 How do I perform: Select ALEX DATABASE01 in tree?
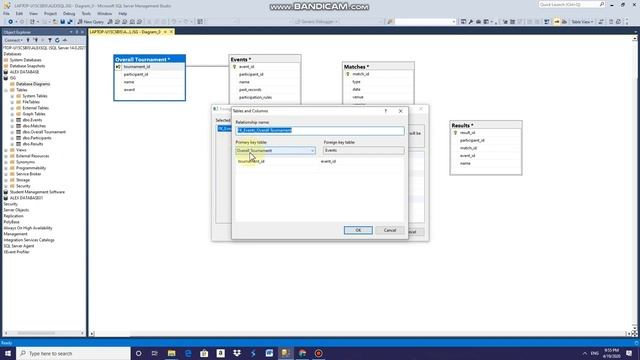point(26,198)
